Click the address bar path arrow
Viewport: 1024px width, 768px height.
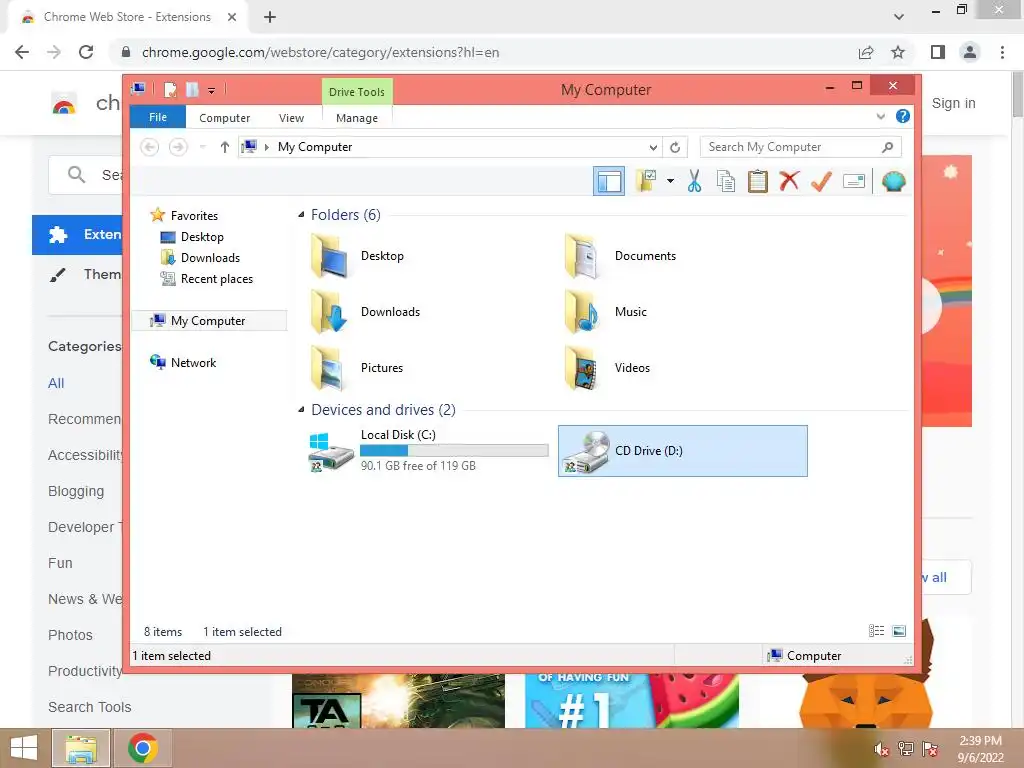click(x=266, y=147)
